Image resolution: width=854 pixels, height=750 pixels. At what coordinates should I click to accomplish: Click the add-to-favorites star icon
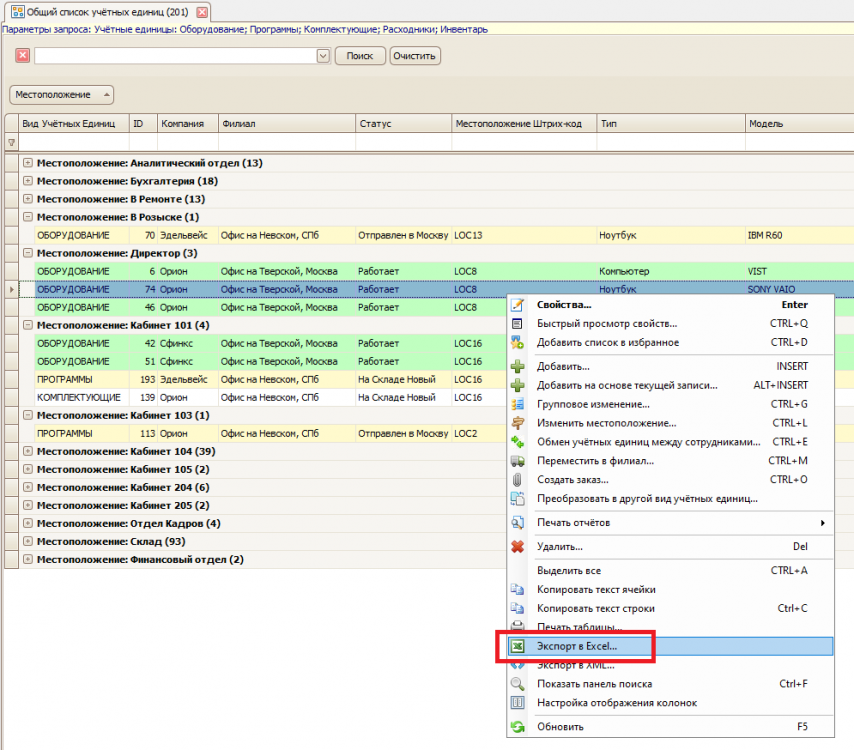click(x=517, y=343)
